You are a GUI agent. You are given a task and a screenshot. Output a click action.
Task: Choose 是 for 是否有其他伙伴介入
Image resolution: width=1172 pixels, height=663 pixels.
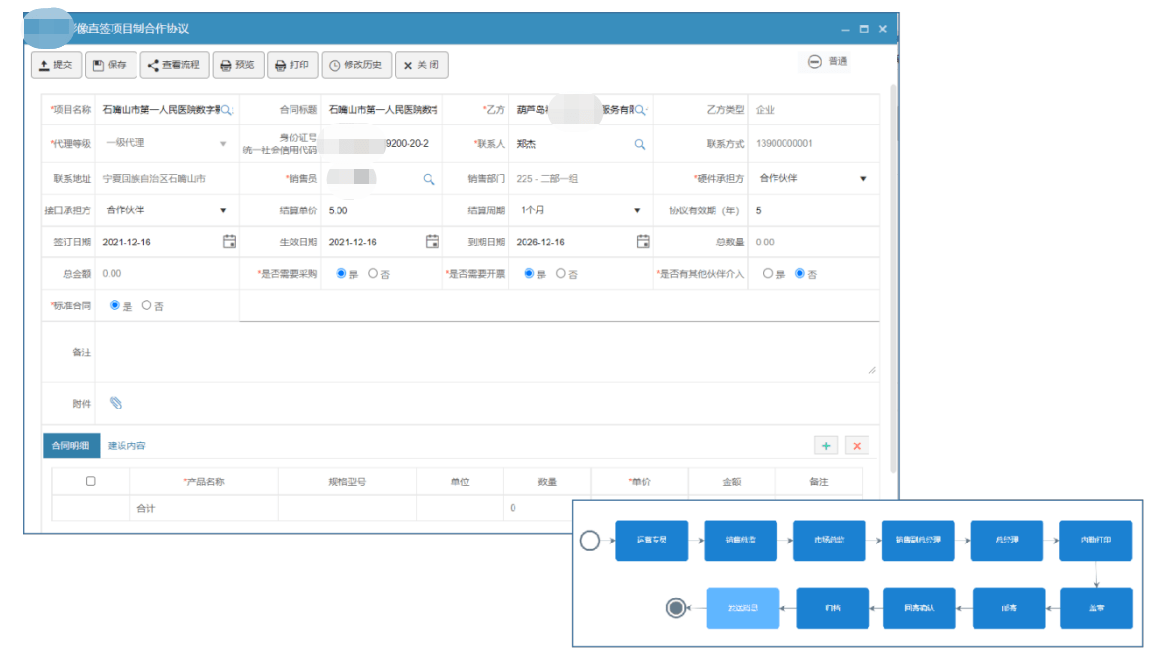tap(770, 272)
